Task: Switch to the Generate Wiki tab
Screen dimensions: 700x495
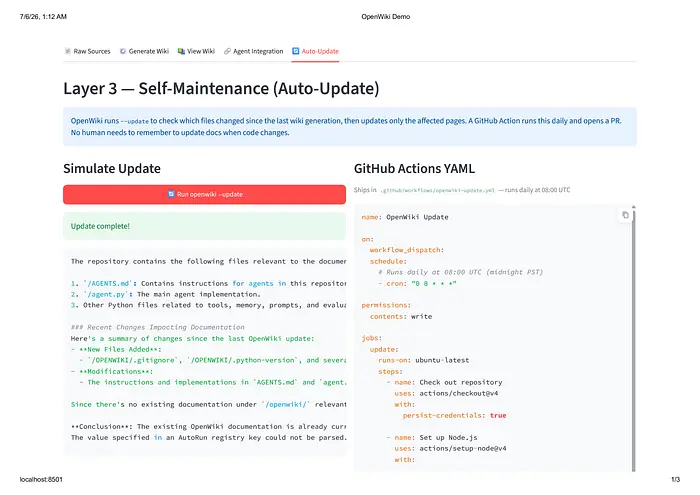Action: [144, 51]
